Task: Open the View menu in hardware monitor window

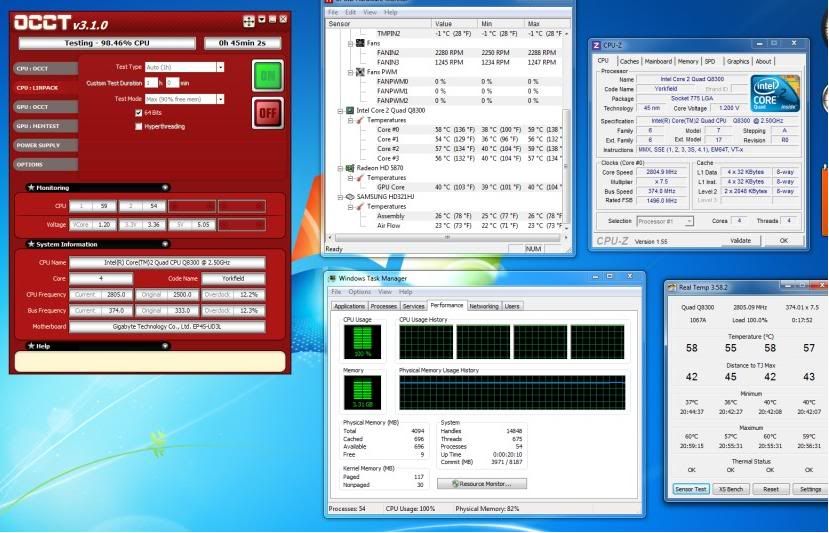Action: (x=370, y=12)
